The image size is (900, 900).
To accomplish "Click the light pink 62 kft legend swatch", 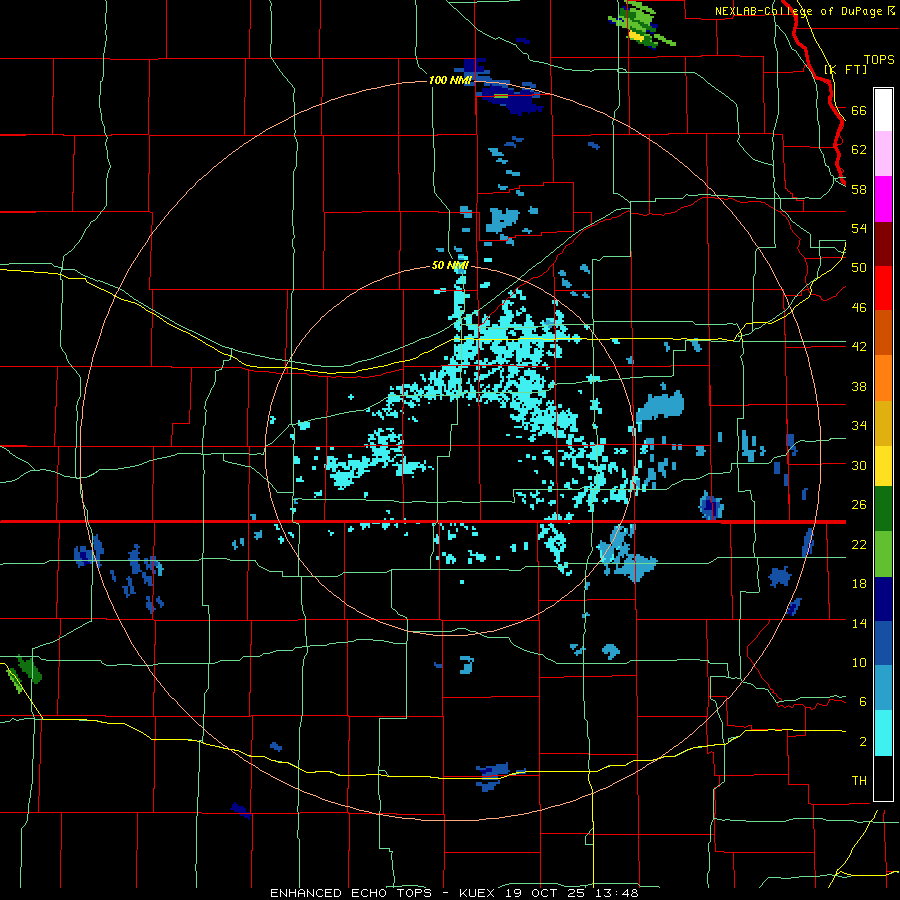I will tap(883, 154).
